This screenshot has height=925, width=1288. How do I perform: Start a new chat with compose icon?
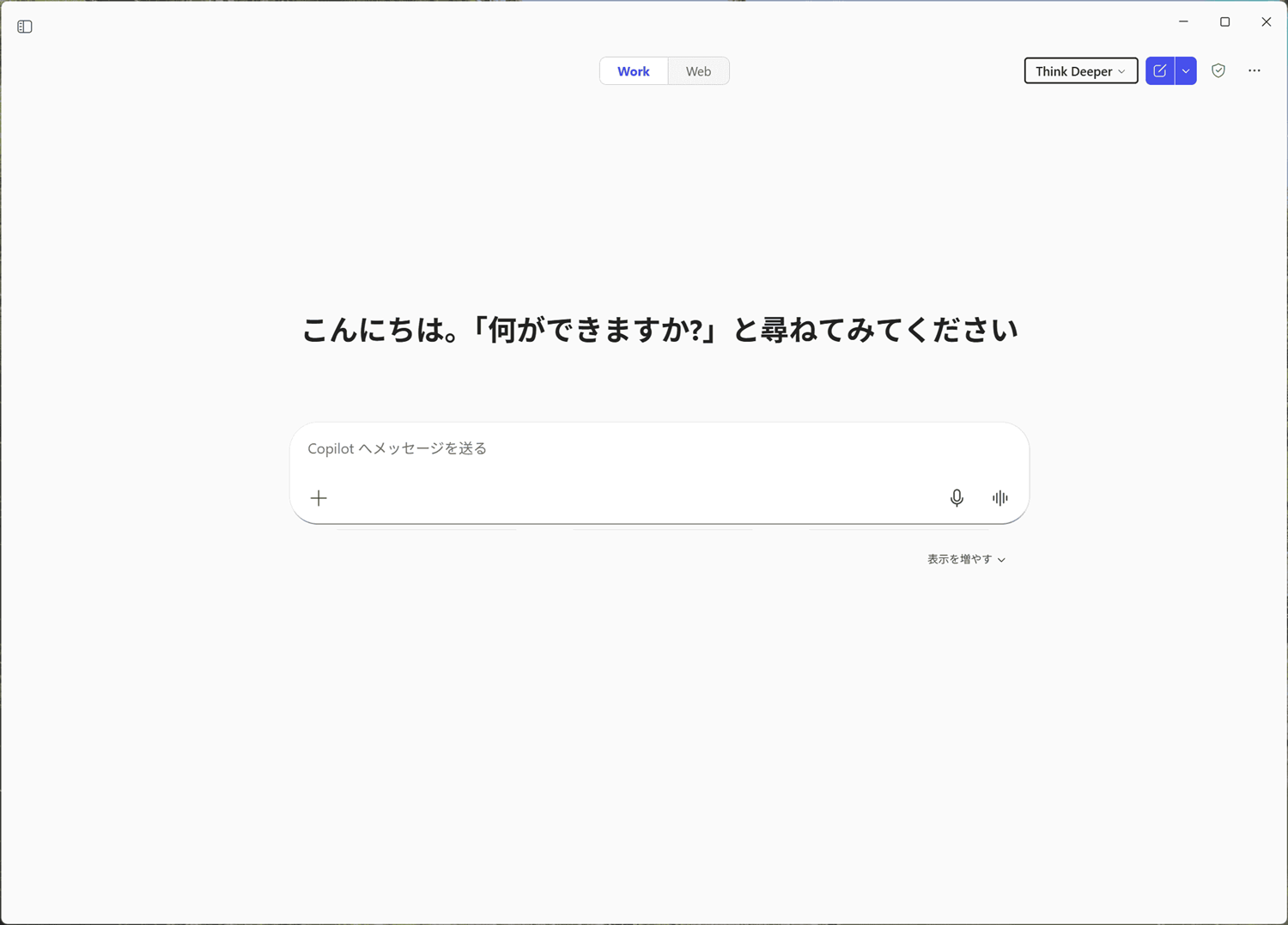pyautogui.click(x=1160, y=70)
